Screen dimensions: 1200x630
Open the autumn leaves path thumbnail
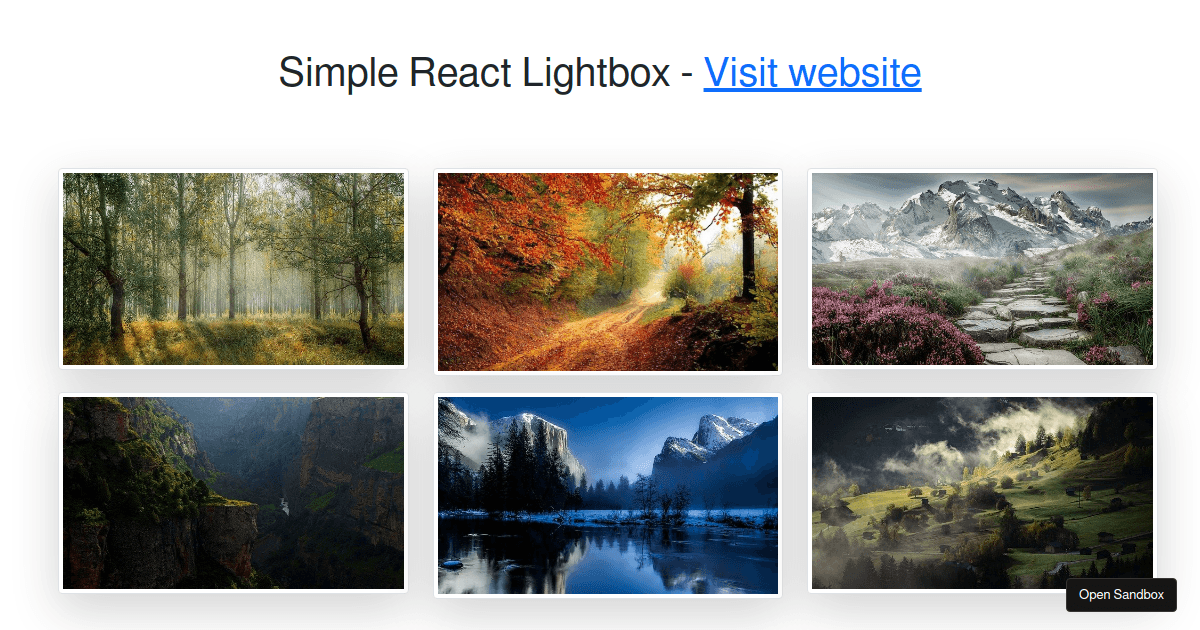pyautogui.click(x=608, y=272)
